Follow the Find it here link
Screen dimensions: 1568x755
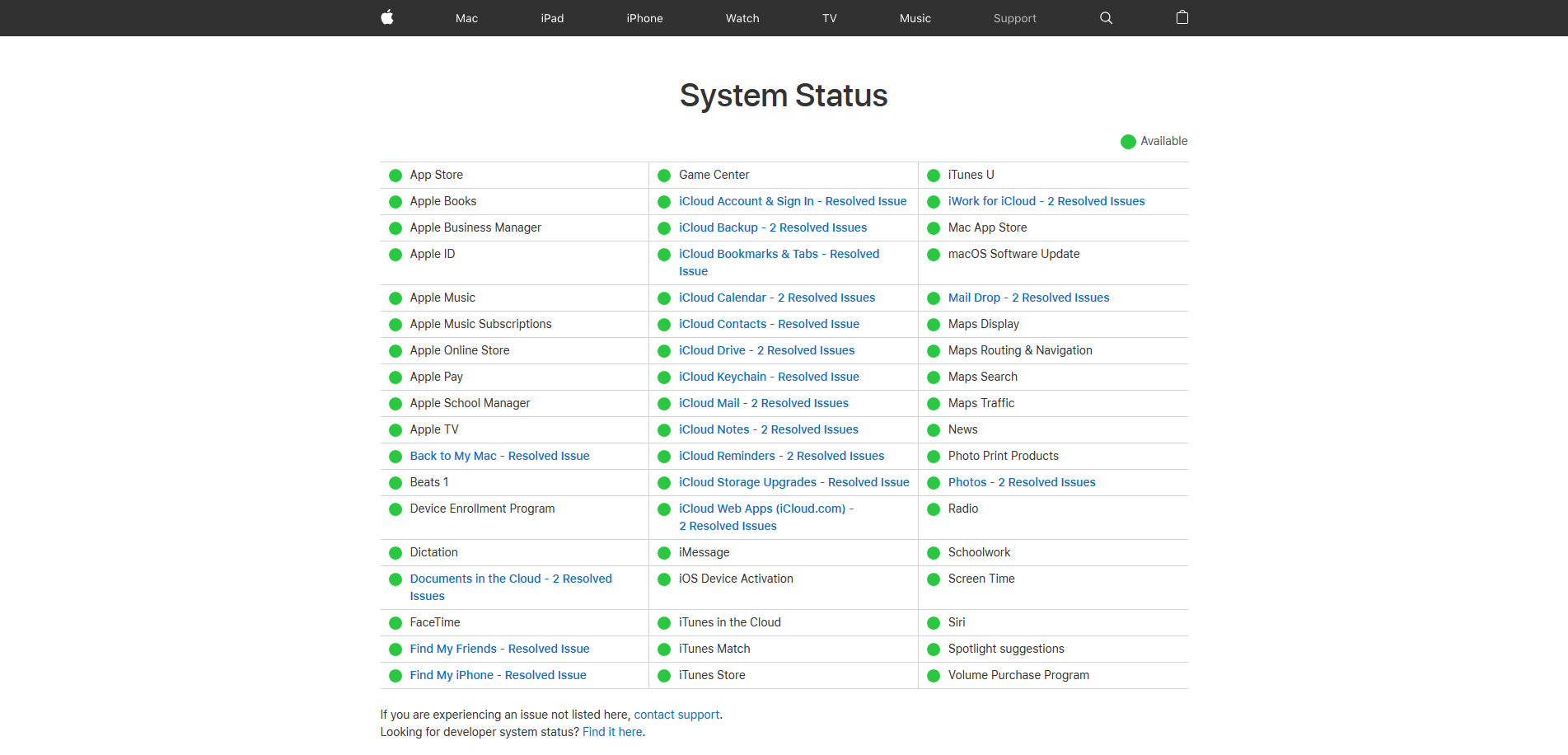pyautogui.click(x=612, y=732)
